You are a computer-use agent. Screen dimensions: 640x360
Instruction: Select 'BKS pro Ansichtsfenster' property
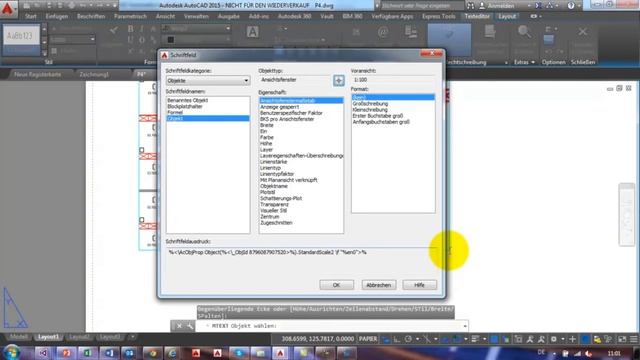click(287, 119)
